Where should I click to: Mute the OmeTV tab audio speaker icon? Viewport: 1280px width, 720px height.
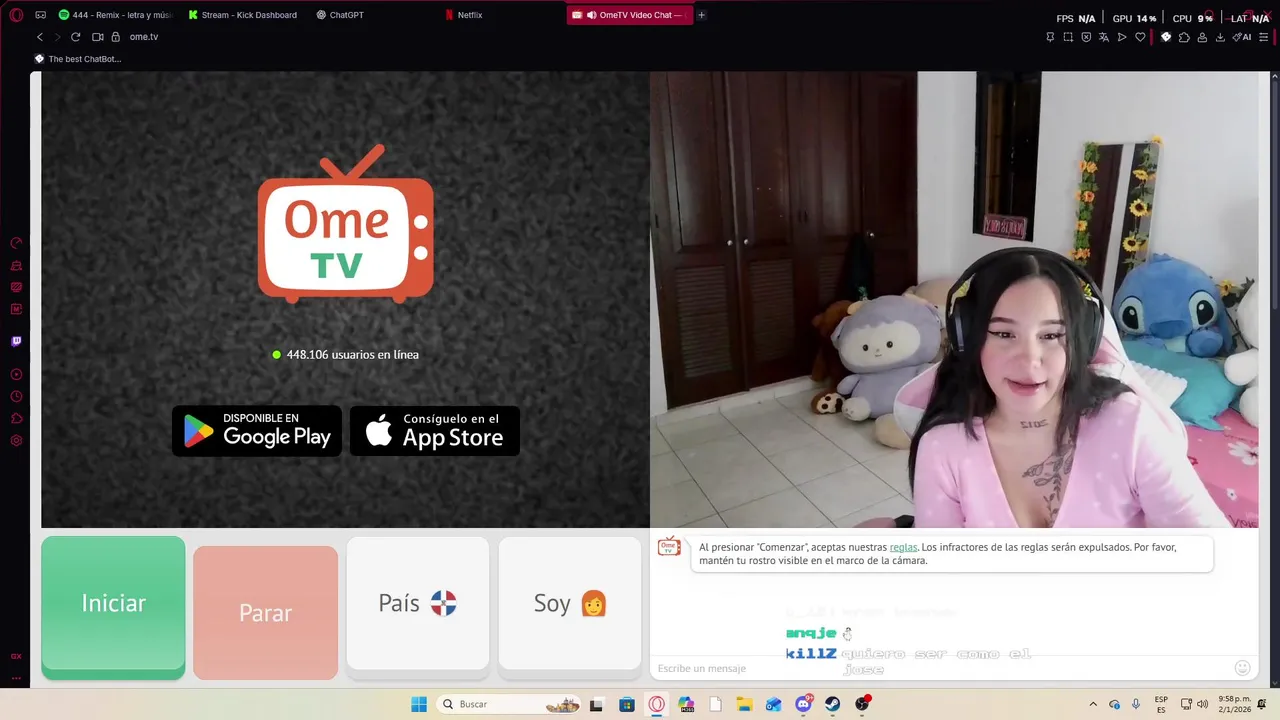click(592, 15)
